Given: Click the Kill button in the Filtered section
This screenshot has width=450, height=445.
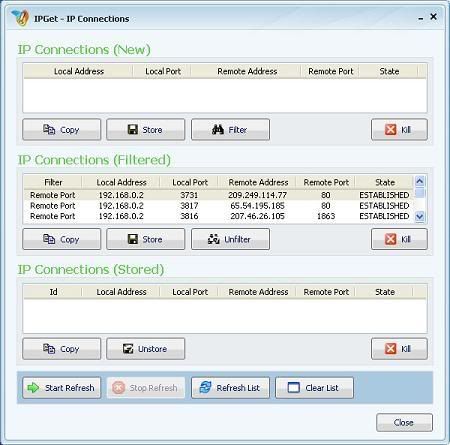Looking at the screenshot, I should coord(399,239).
